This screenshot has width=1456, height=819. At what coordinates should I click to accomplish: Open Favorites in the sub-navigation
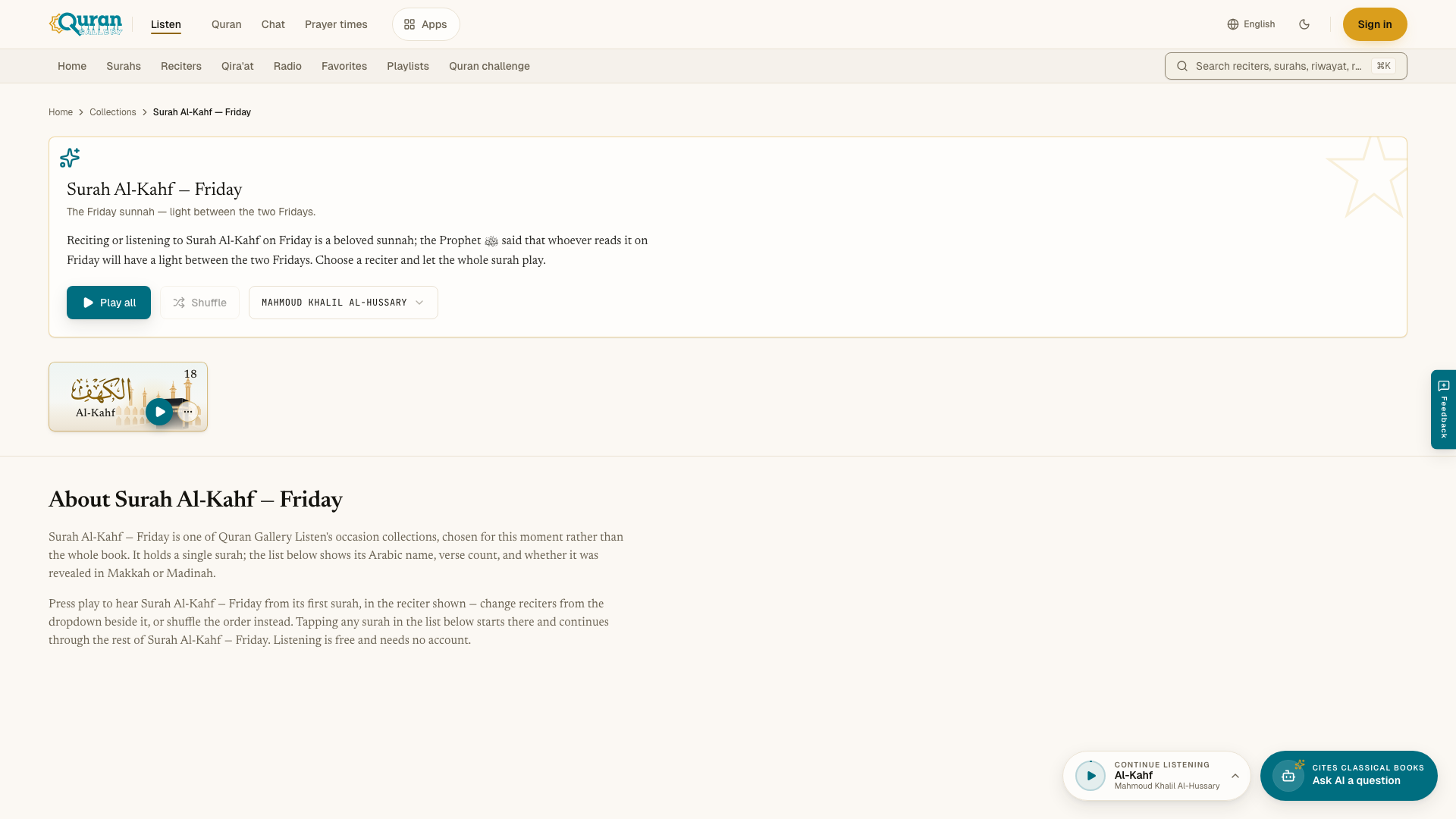[344, 66]
